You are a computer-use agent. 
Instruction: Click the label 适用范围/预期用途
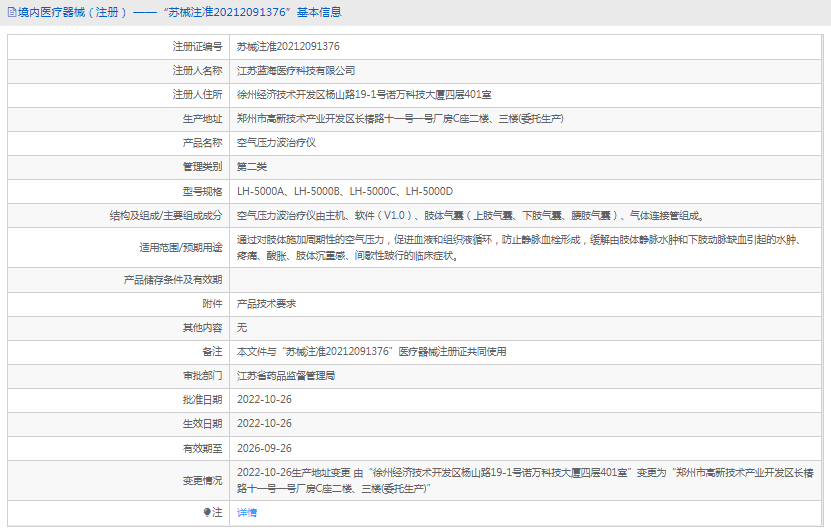pos(181,247)
